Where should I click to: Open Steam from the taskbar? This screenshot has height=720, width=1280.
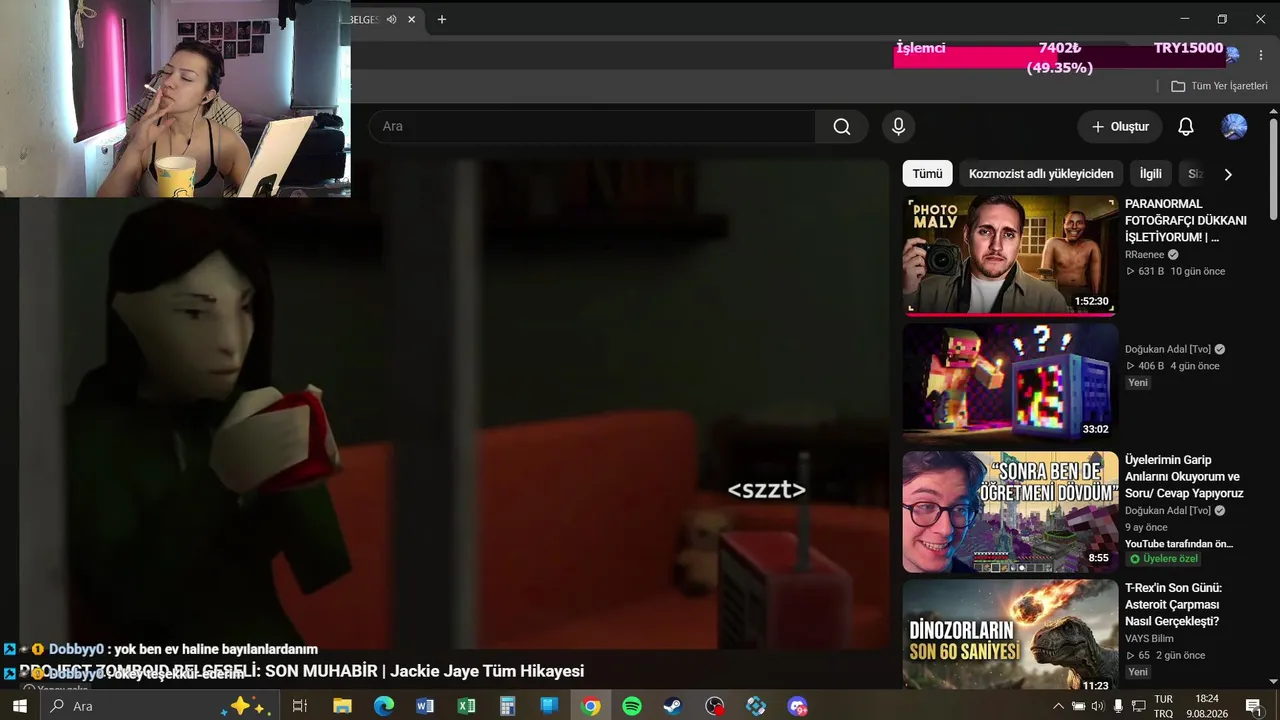tap(673, 706)
